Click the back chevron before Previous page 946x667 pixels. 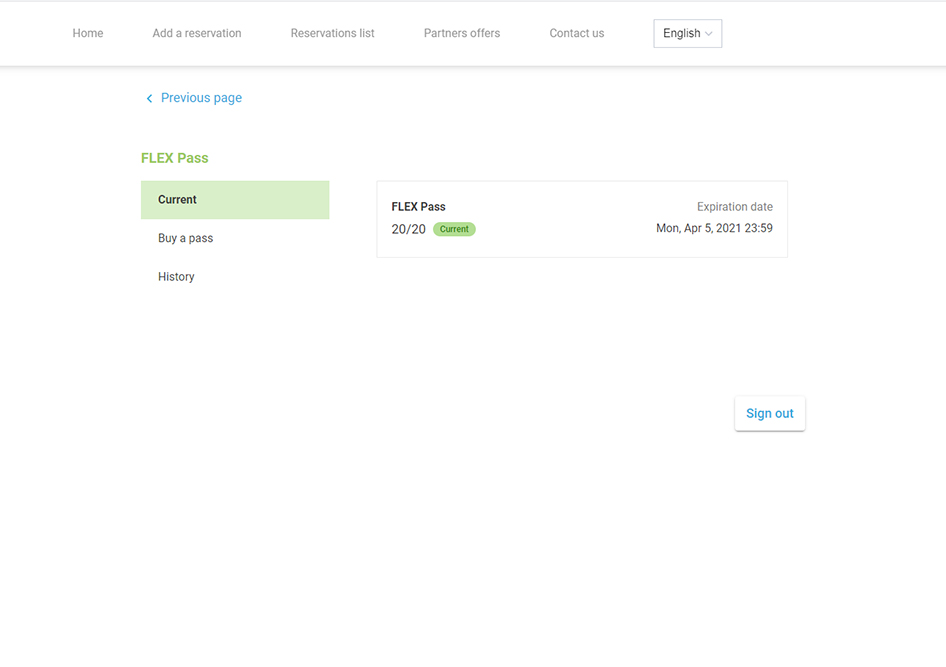[x=150, y=98]
